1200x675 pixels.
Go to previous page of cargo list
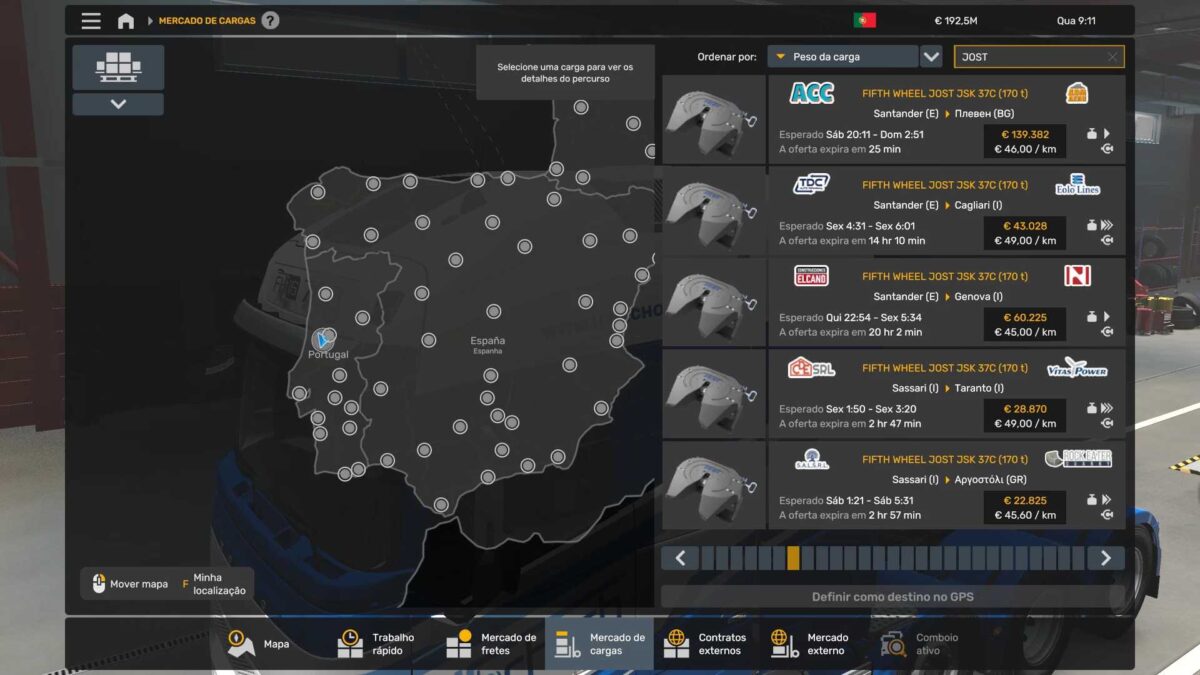680,558
